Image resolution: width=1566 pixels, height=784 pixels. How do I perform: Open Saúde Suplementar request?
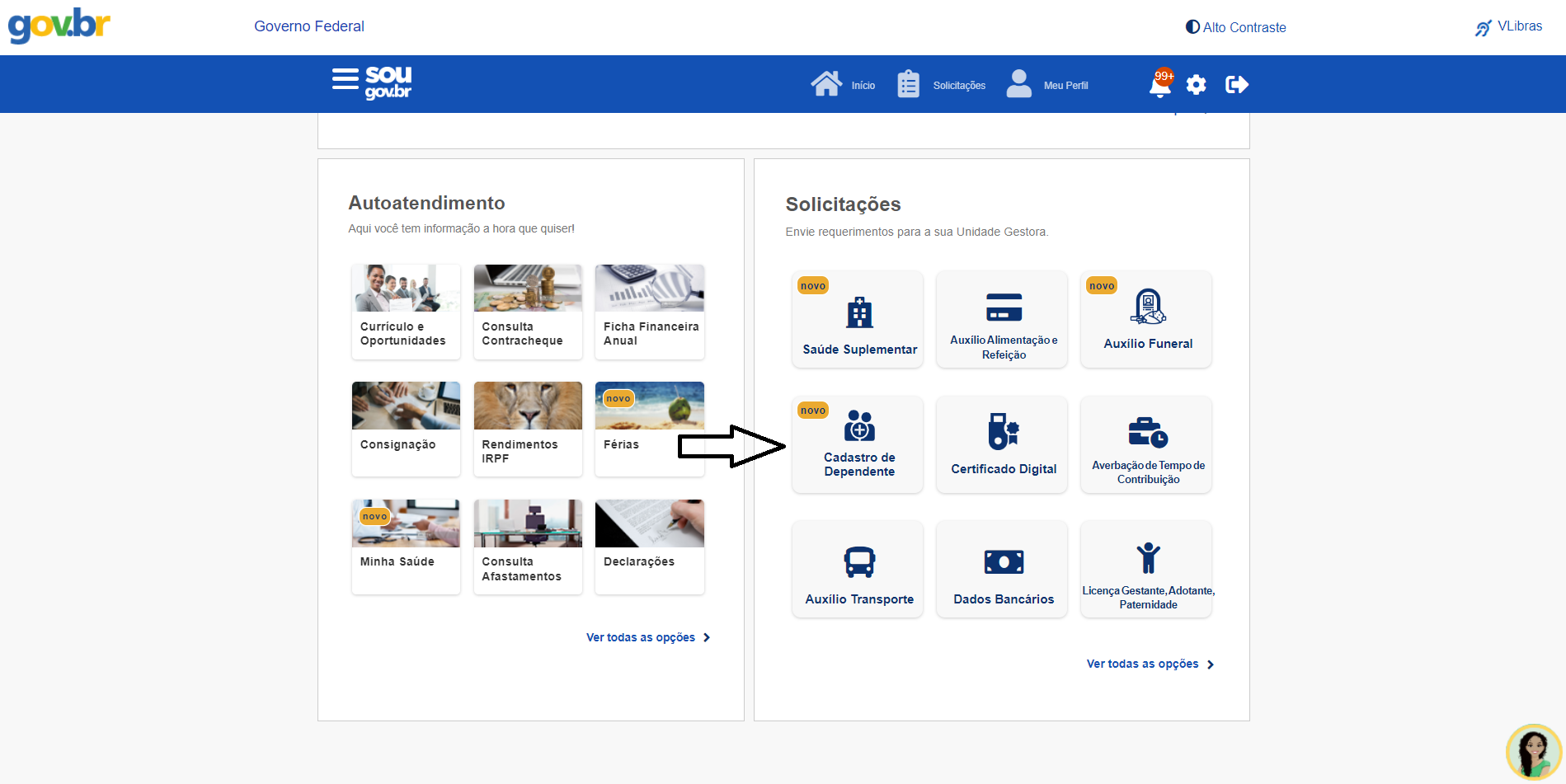click(x=858, y=320)
